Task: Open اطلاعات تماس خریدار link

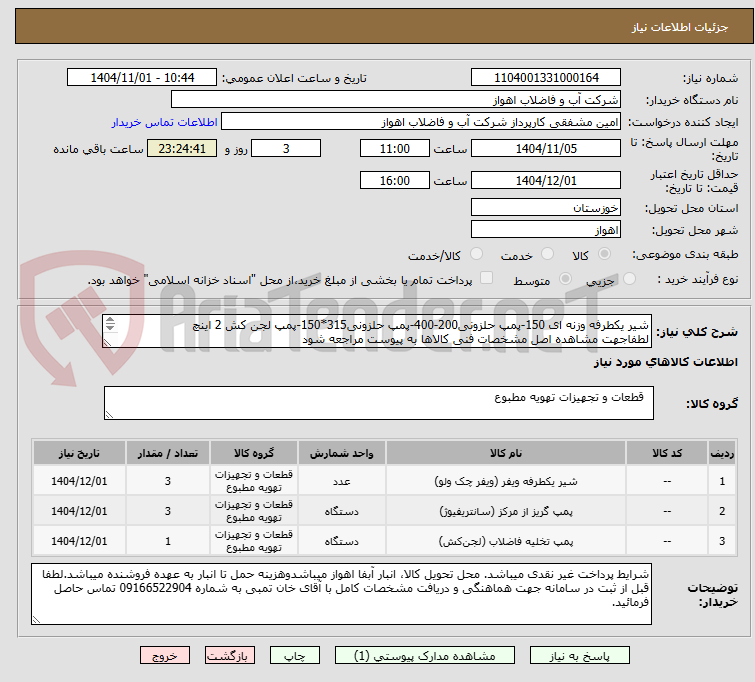Action: 165,122
